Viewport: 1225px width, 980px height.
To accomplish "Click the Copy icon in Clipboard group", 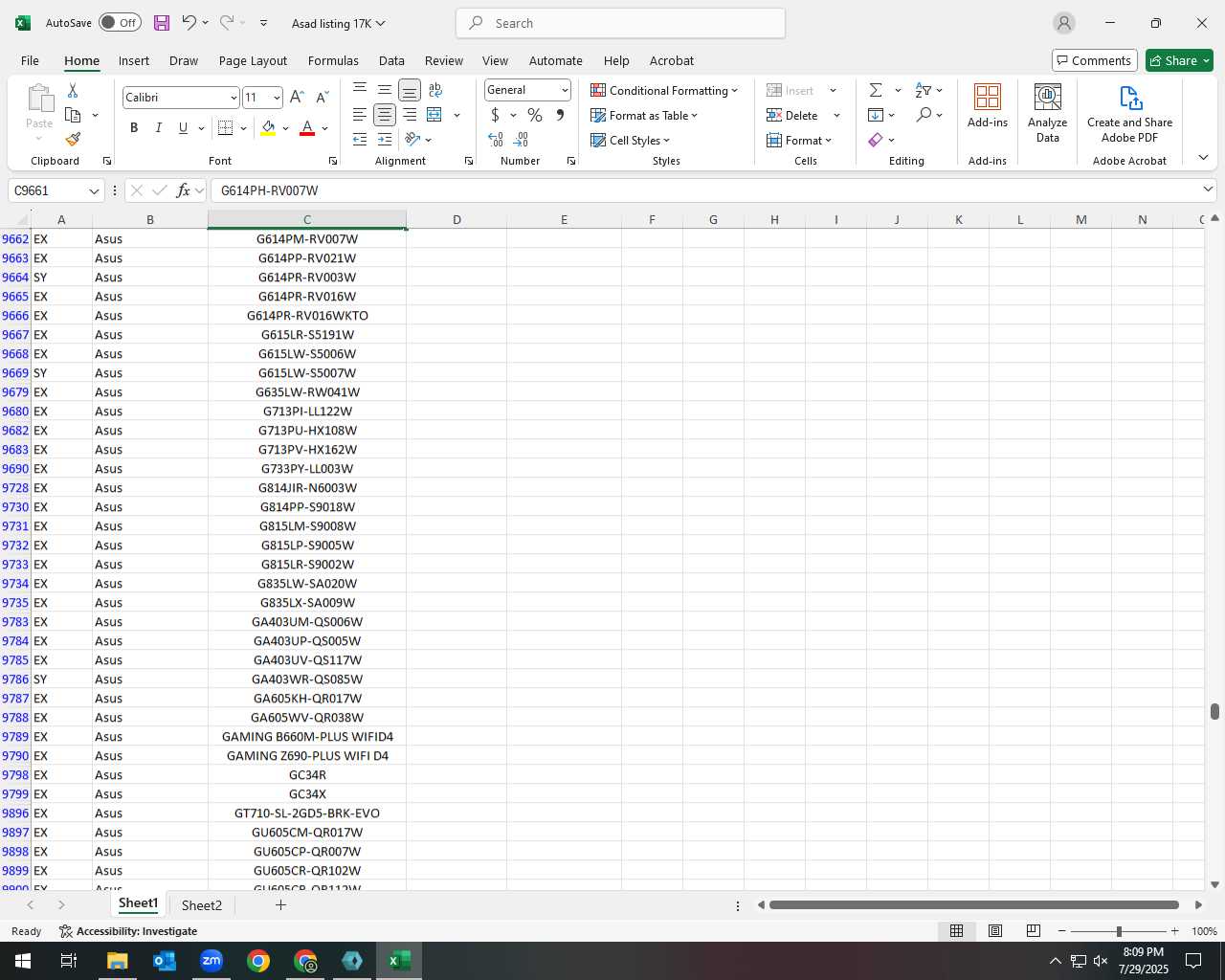I will click(x=73, y=115).
